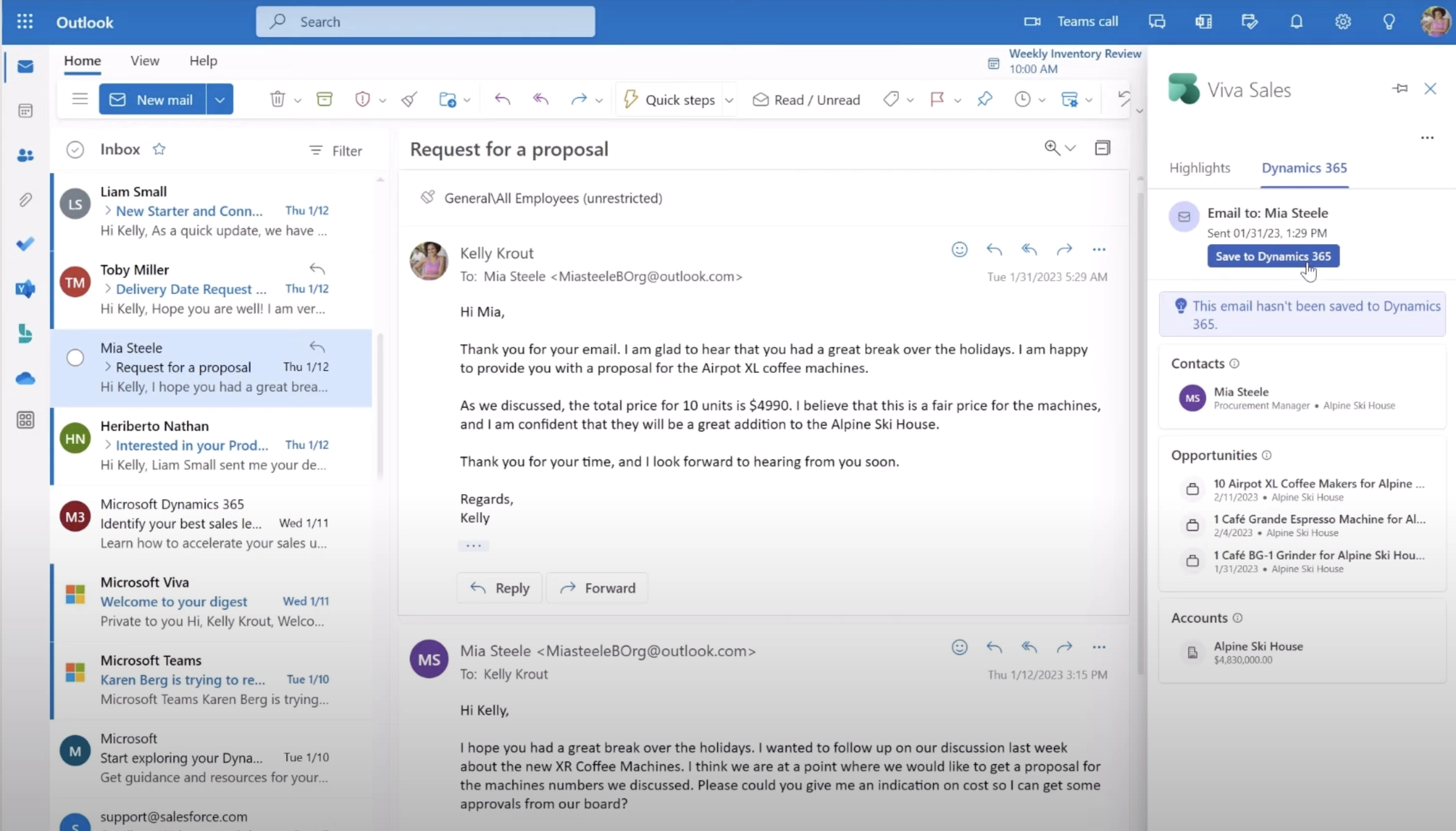The height and width of the screenshot is (831, 1456).
Task: Open Yammer app in sidebar
Action: coord(25,289)
